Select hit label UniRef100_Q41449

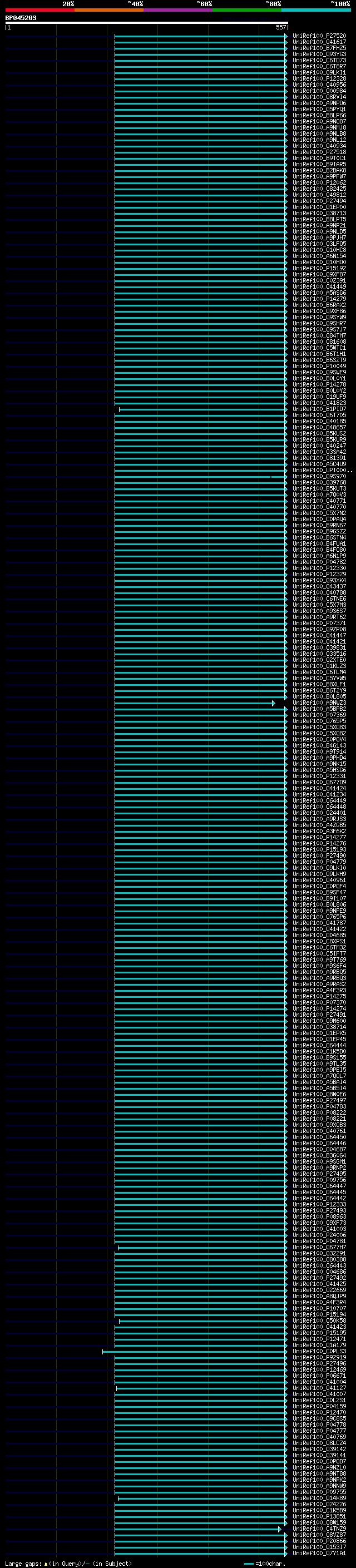point(319,286)
